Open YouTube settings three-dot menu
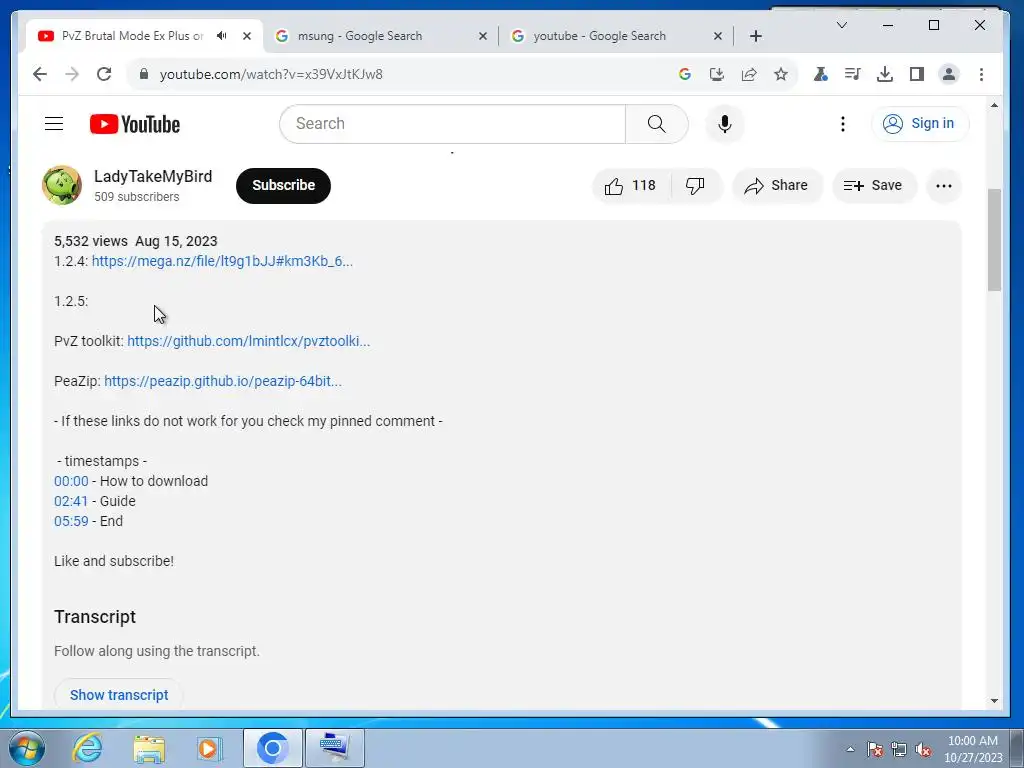 coord(842,123)
